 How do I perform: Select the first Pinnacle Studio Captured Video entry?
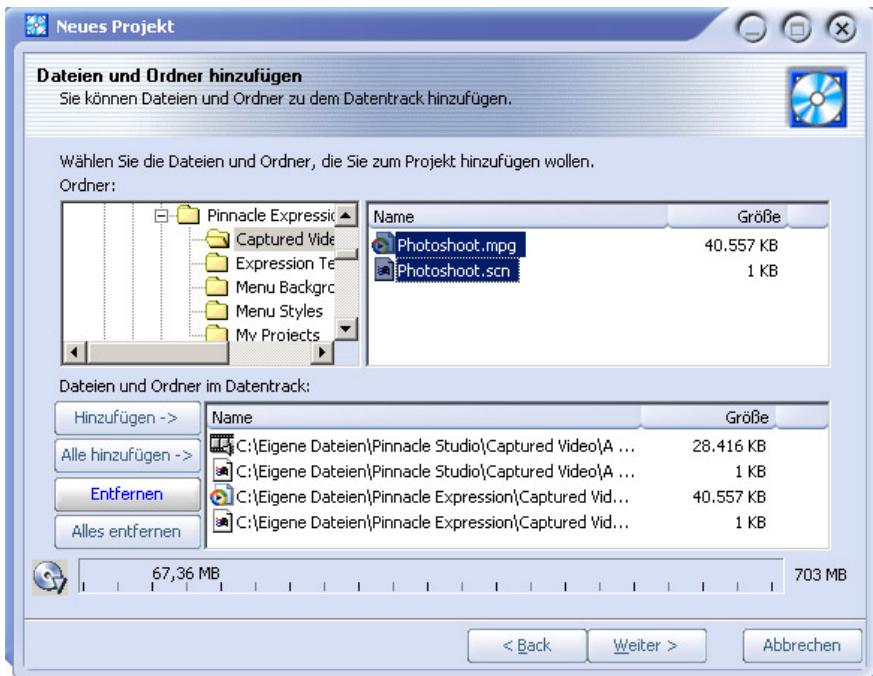435,446
